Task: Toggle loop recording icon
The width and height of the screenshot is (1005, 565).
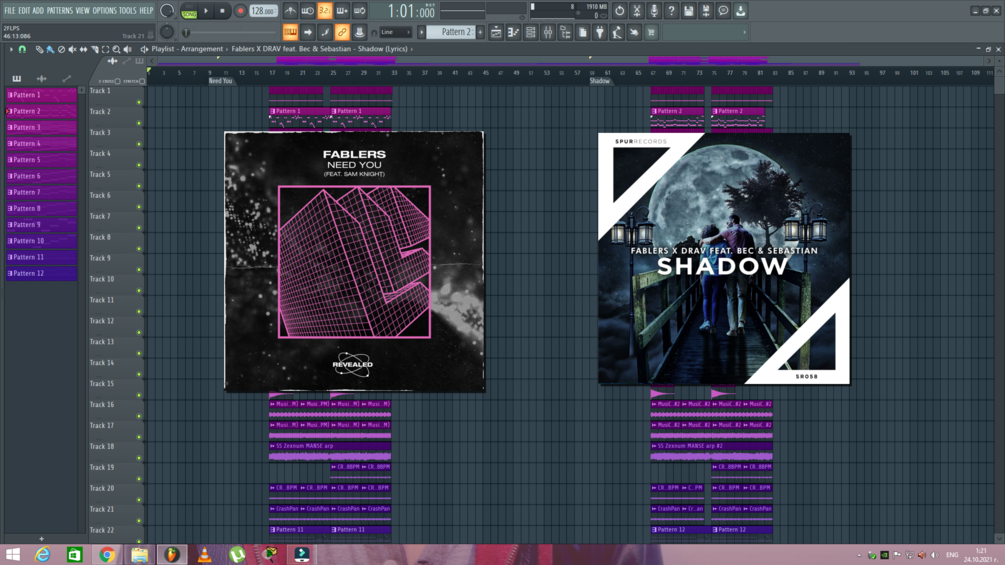Action: pos(360,11)
